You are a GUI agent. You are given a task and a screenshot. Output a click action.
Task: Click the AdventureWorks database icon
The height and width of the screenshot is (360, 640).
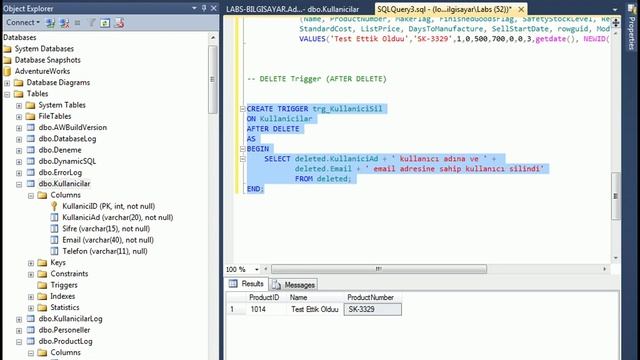[7, 71]
